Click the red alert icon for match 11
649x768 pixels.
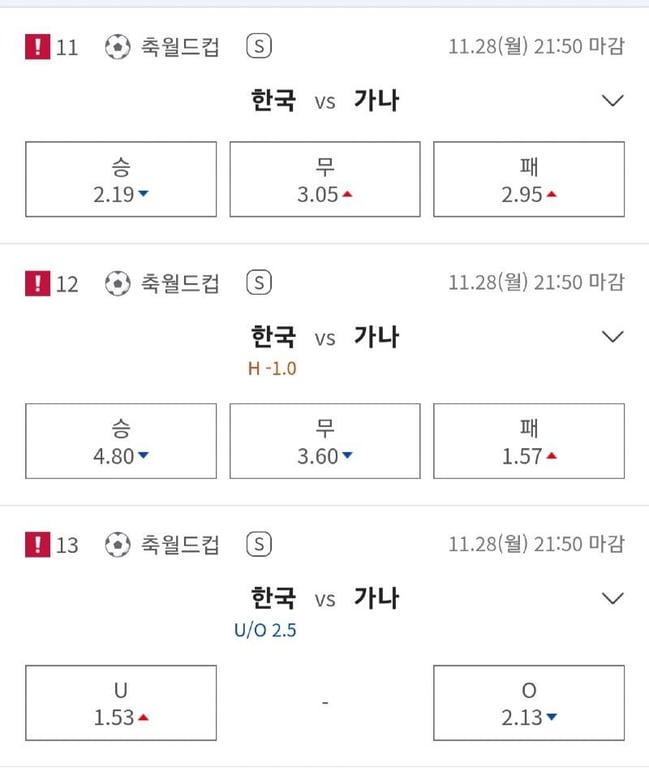pos(37,47)
